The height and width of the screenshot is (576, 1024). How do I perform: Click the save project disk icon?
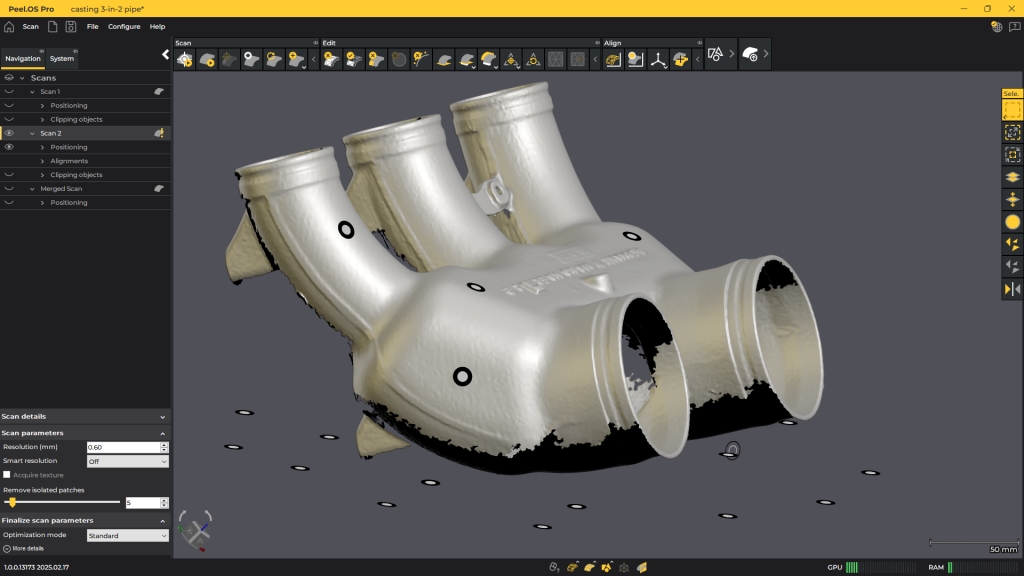71,26
